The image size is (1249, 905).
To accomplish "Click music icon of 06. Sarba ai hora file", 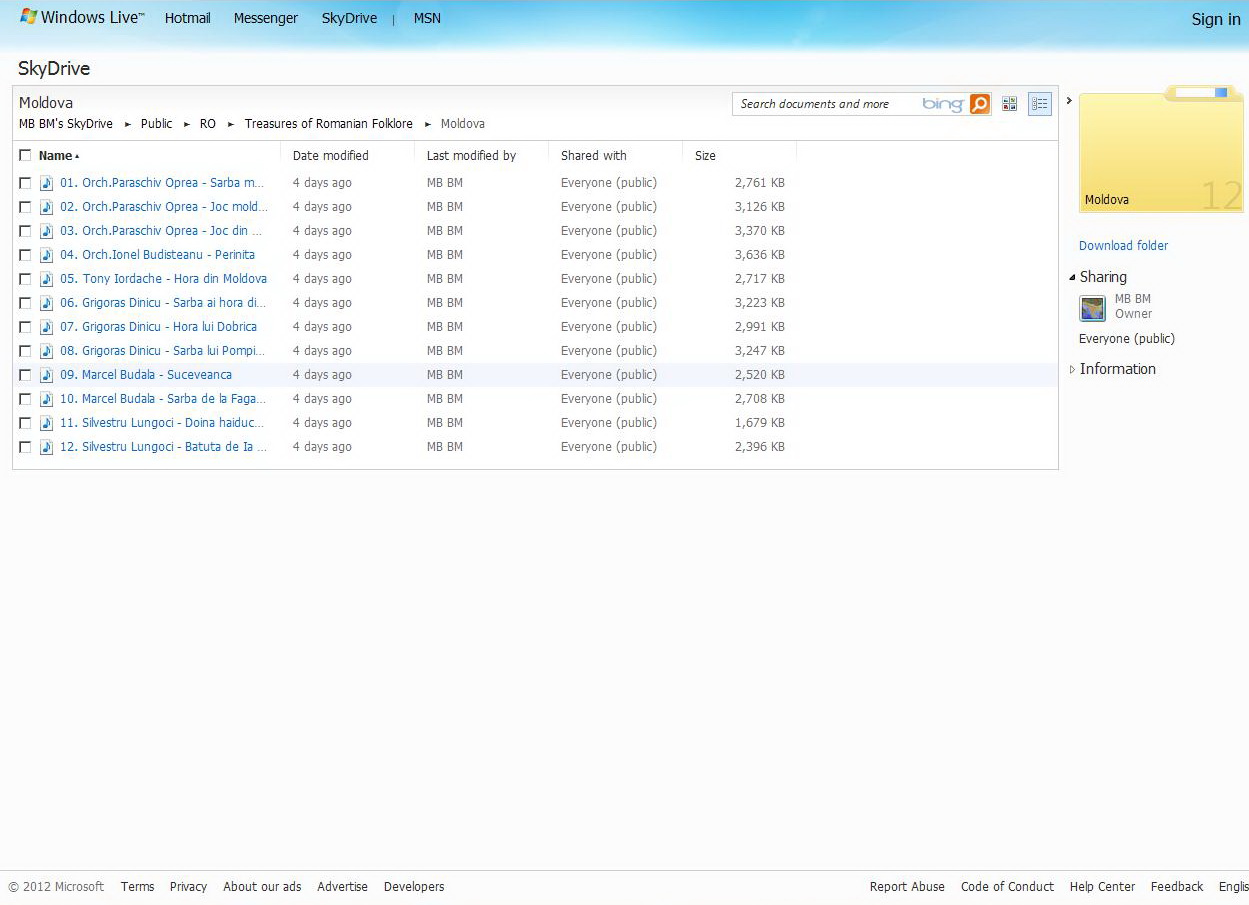I will point(46,303).
